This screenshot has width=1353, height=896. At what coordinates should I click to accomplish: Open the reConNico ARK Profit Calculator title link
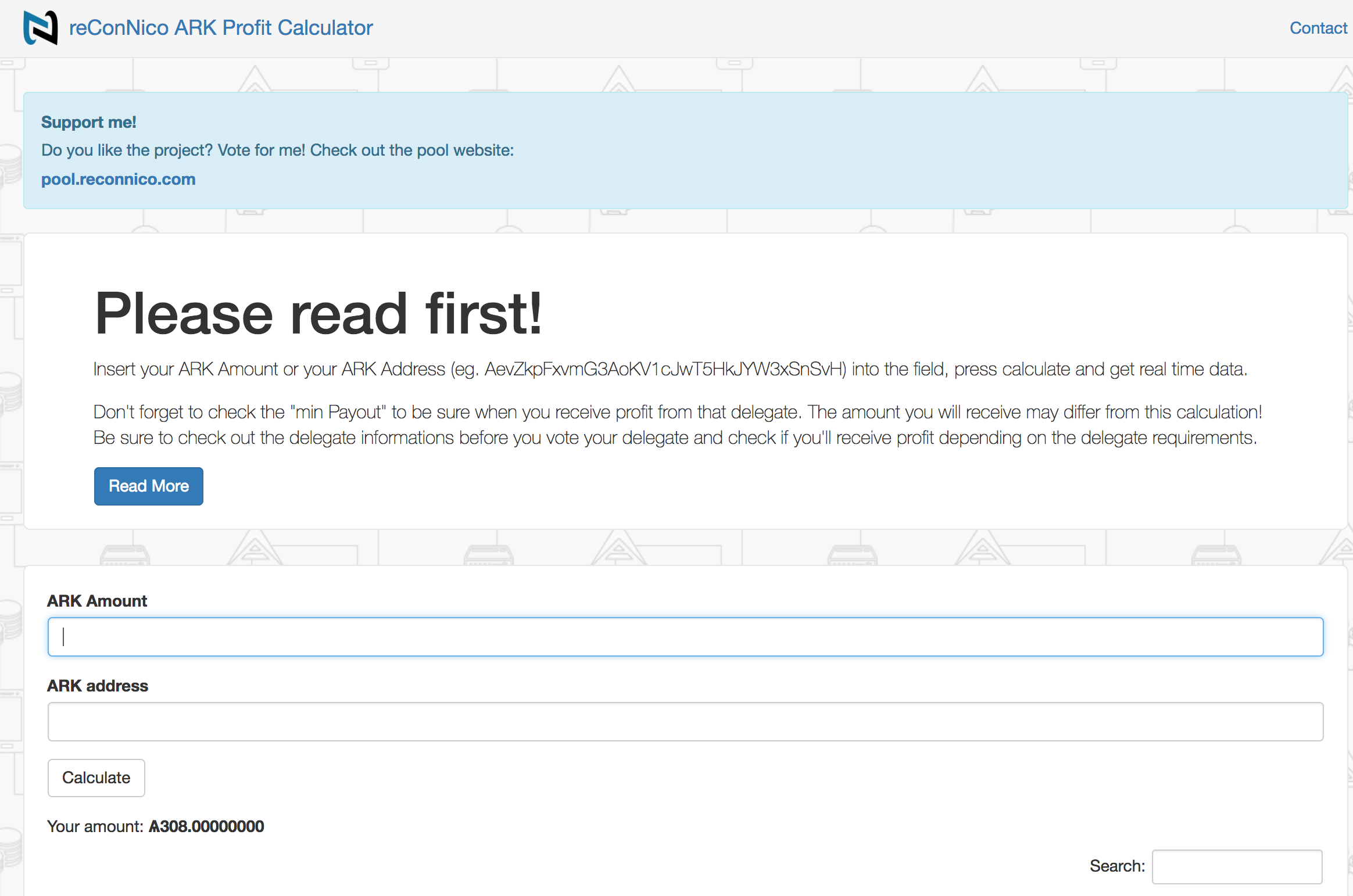pos(221,28)
